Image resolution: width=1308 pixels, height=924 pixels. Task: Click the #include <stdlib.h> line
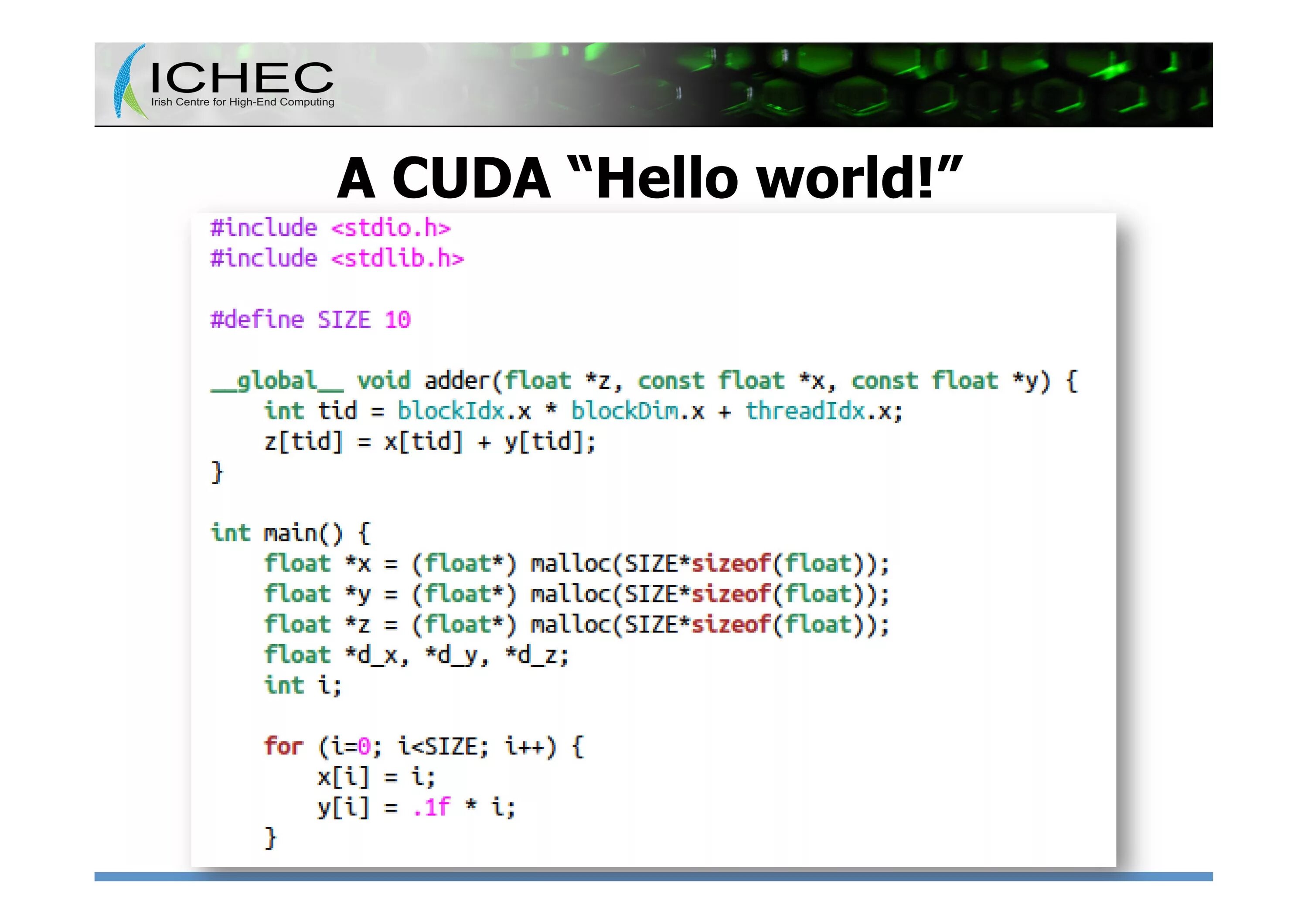click(337, 259)
